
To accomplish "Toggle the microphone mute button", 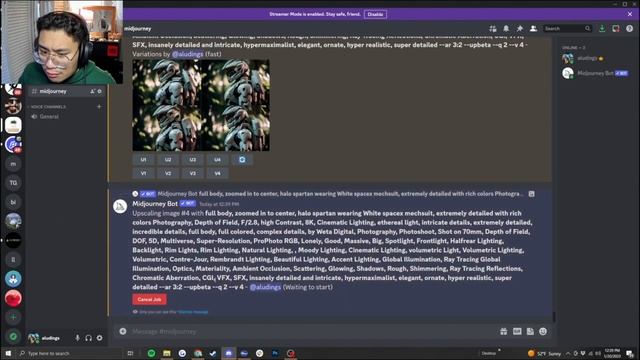I will (77, 338).
